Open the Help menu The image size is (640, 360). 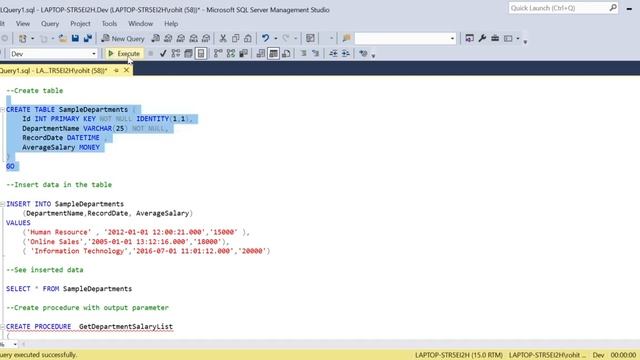tap(171, 24)
